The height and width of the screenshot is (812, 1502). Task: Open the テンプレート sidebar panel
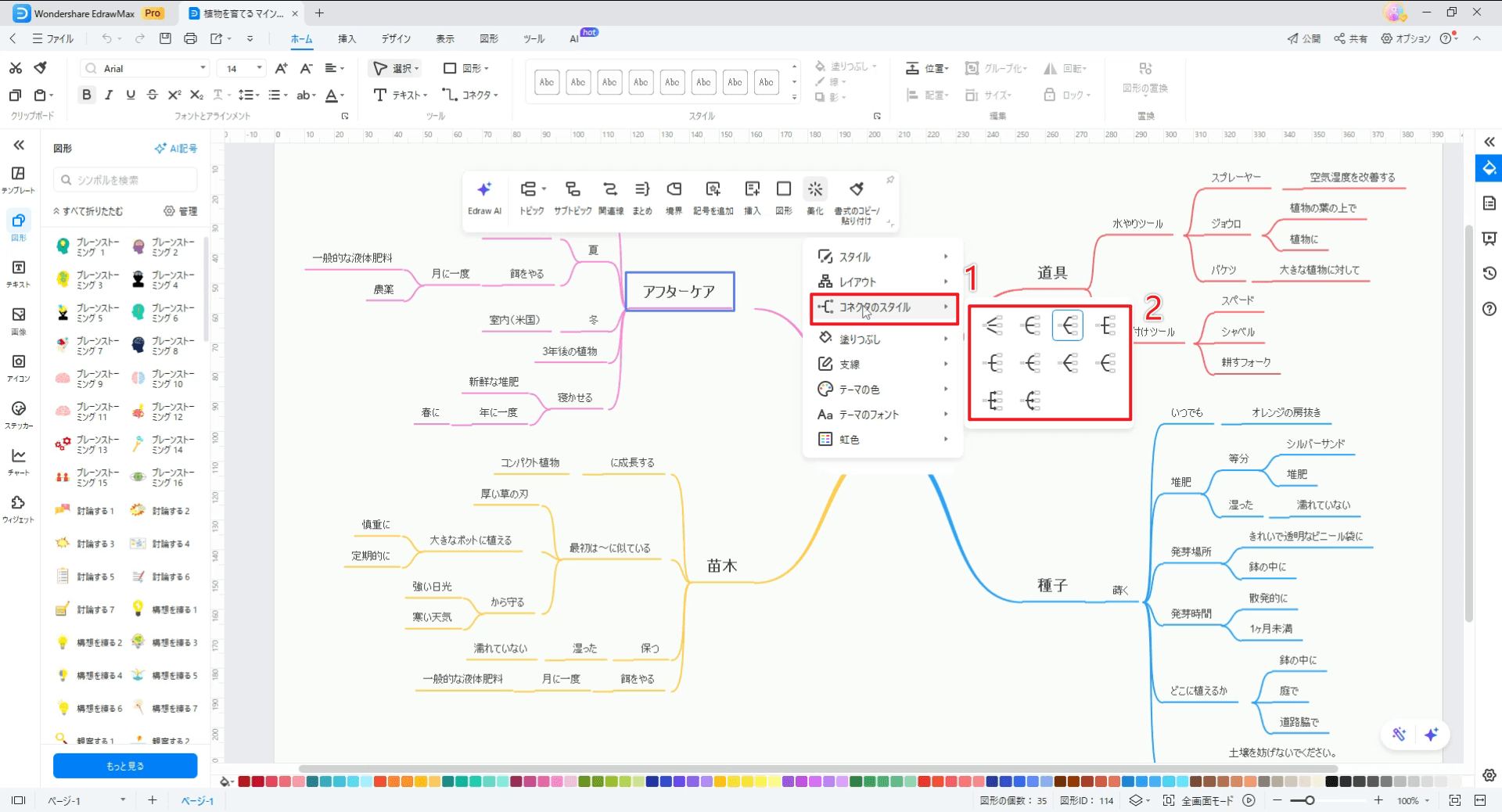tap(19, 179)
